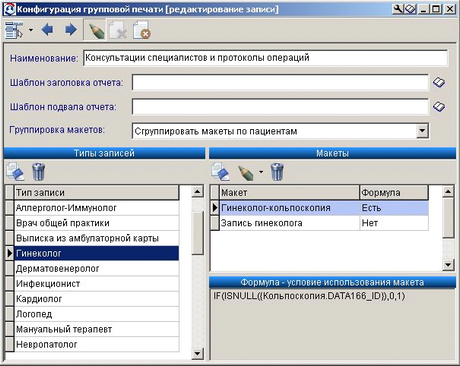Image resolution: width=460 pixels, height=366 pixels.
Task: Go to previous record with left arrow
Action: tap(48, 30)
